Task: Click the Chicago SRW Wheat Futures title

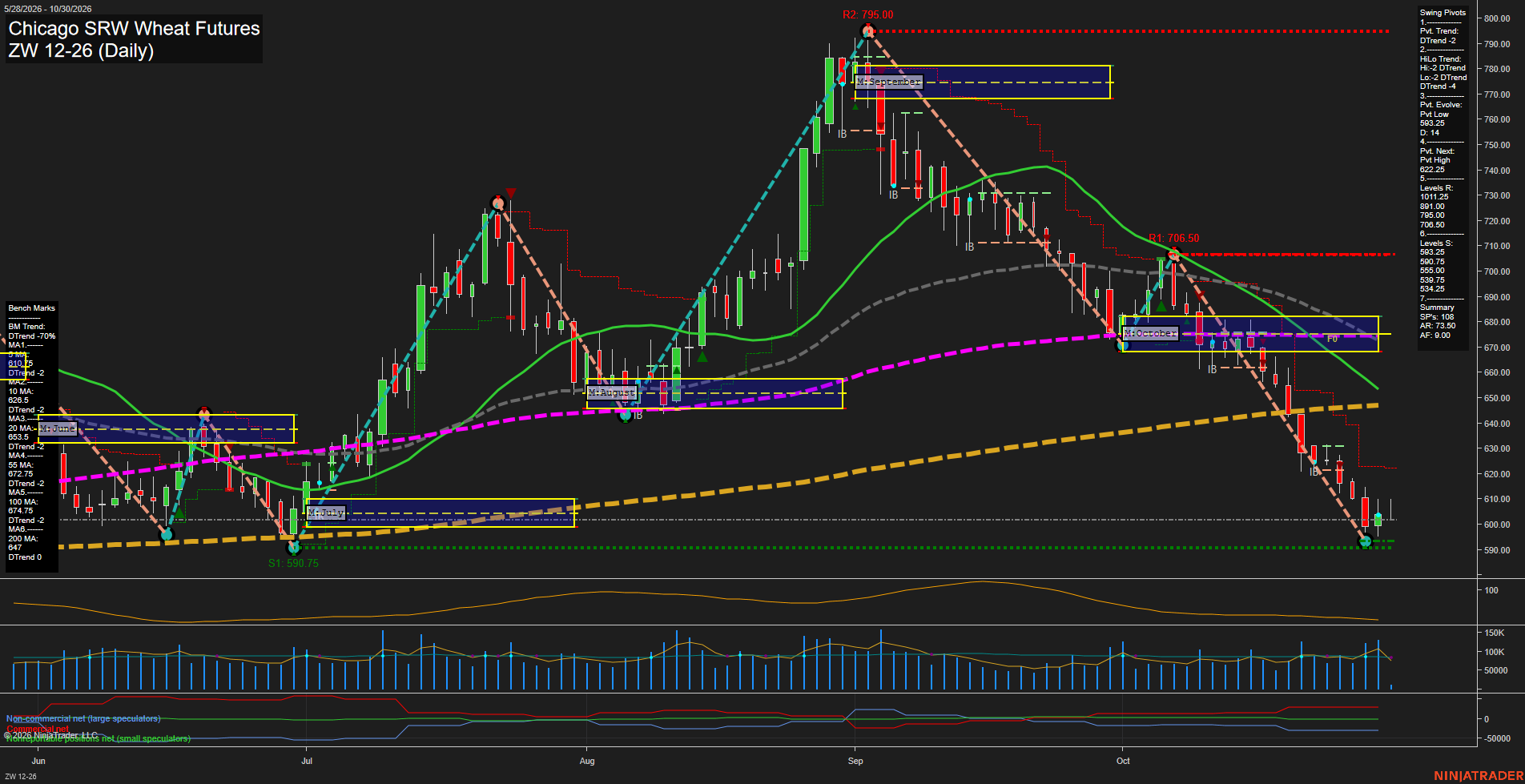Action: pyautogui.click(x=134, y=29)
